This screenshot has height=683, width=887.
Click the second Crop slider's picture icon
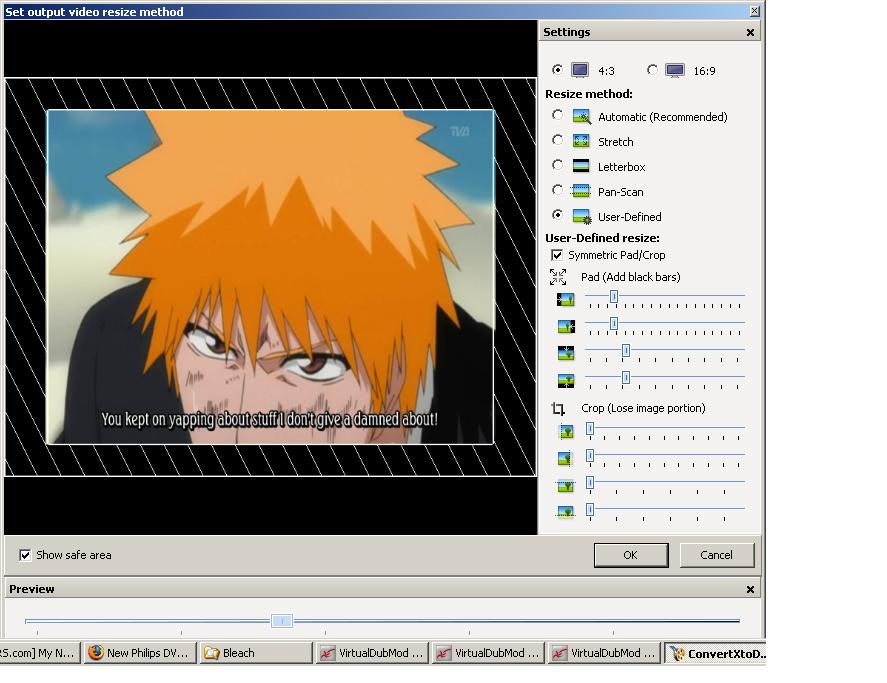point(566,458)
